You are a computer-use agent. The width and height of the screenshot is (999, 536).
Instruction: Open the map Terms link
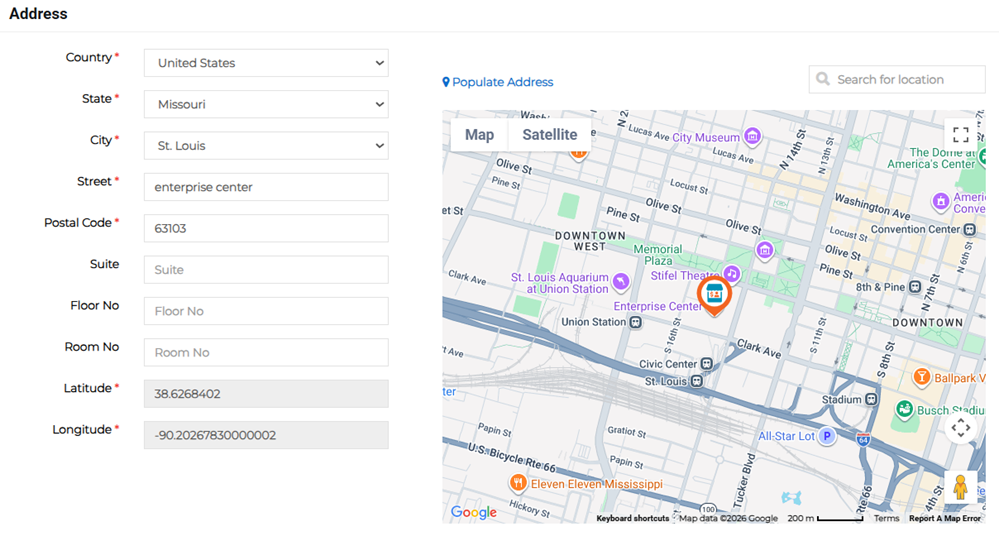[x=886, y=518]
